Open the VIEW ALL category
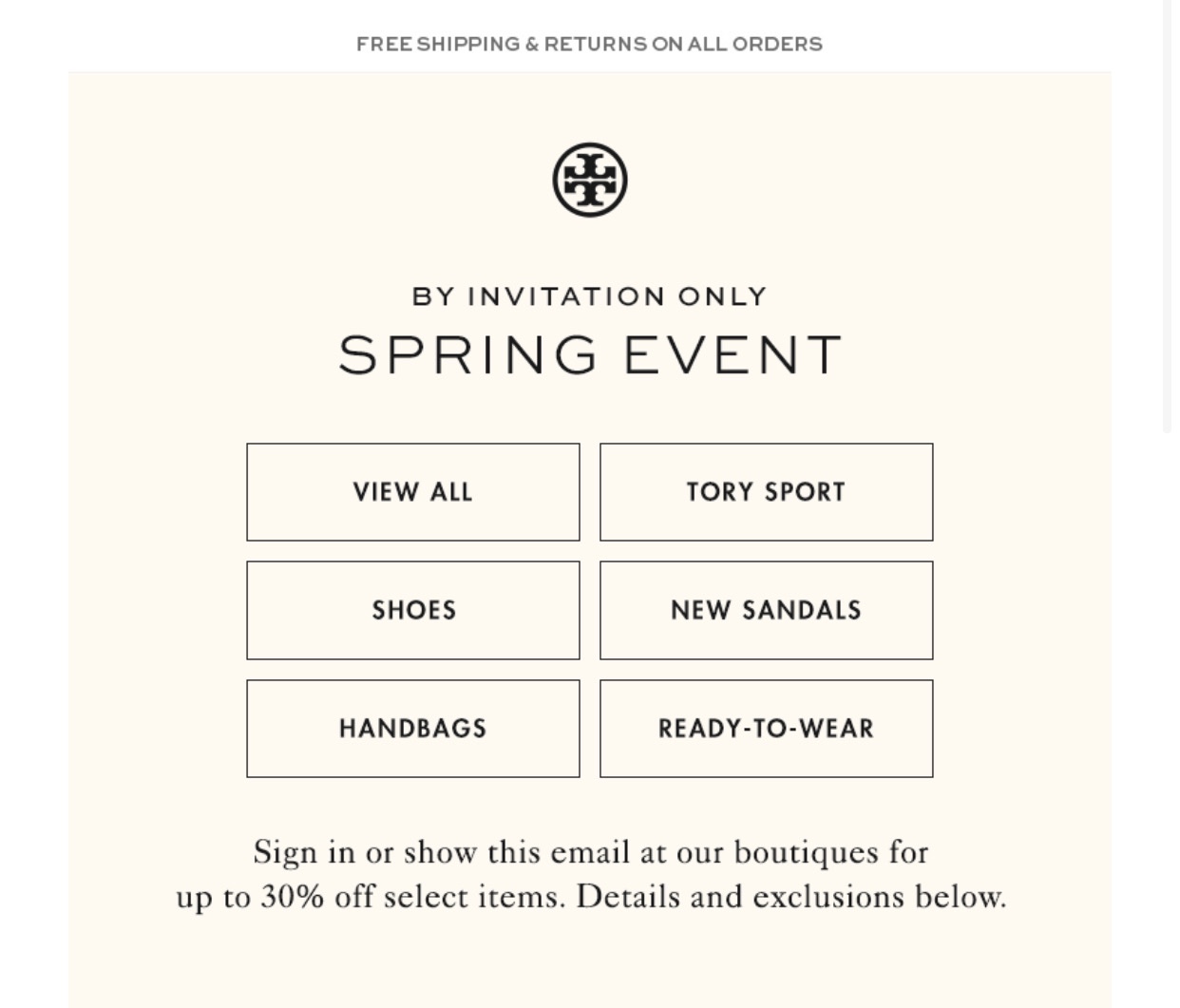This screenshot has width=1180, height=1008. [413, 492]
